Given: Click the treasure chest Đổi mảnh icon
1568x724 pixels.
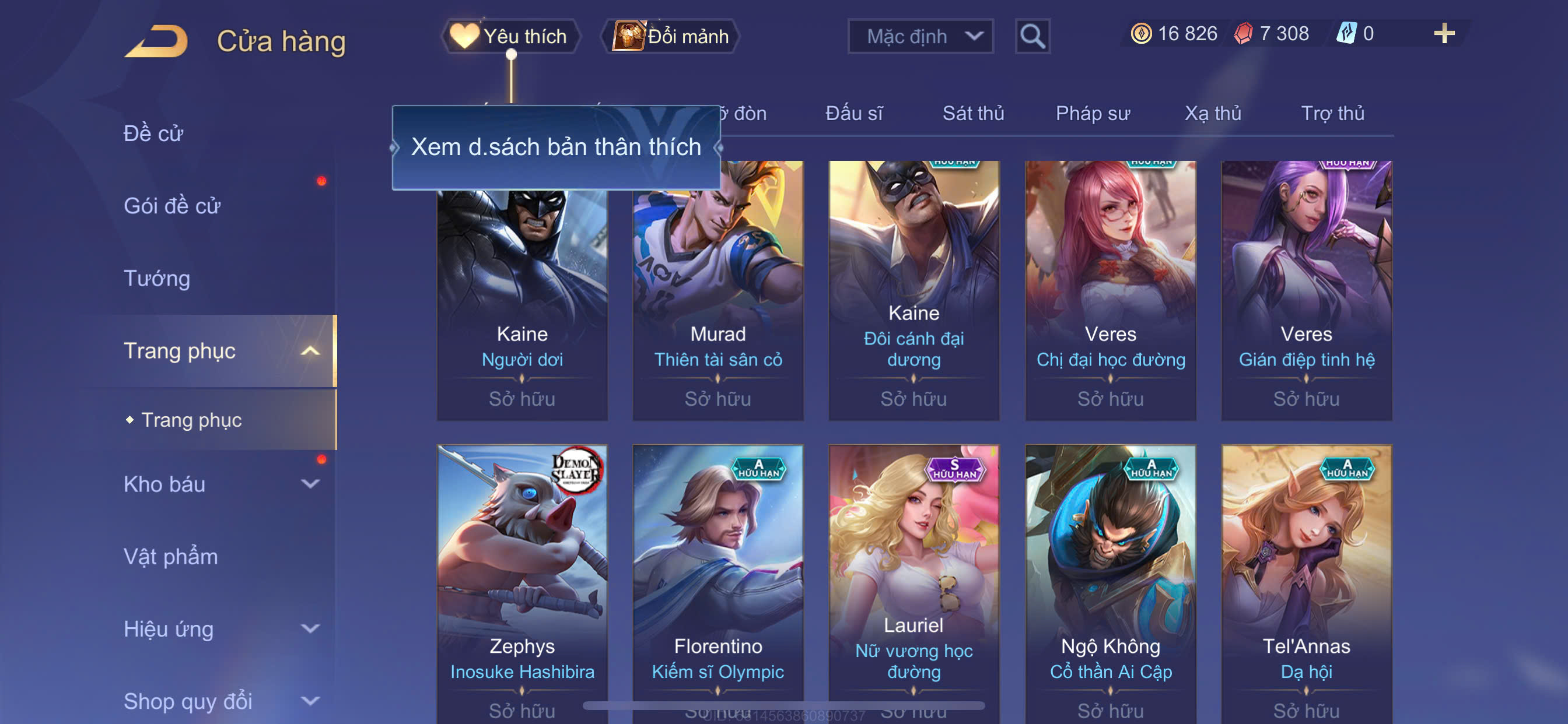Looking at the screenshot, I should click(628, 36).
